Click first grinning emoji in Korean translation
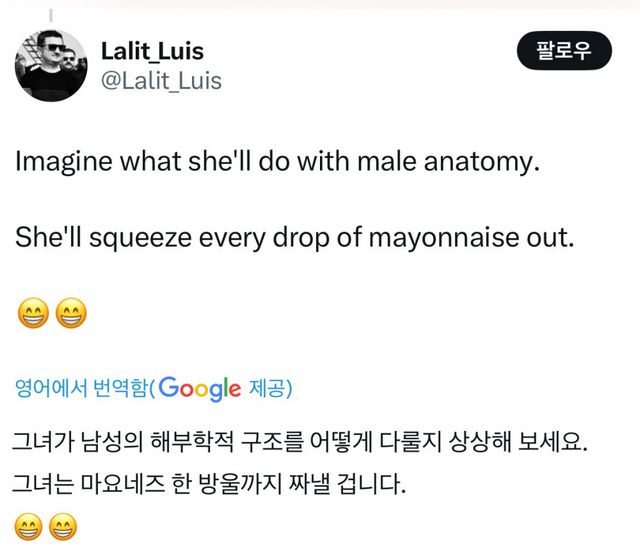This screenshot has width=640, height=556. point(30,527)
